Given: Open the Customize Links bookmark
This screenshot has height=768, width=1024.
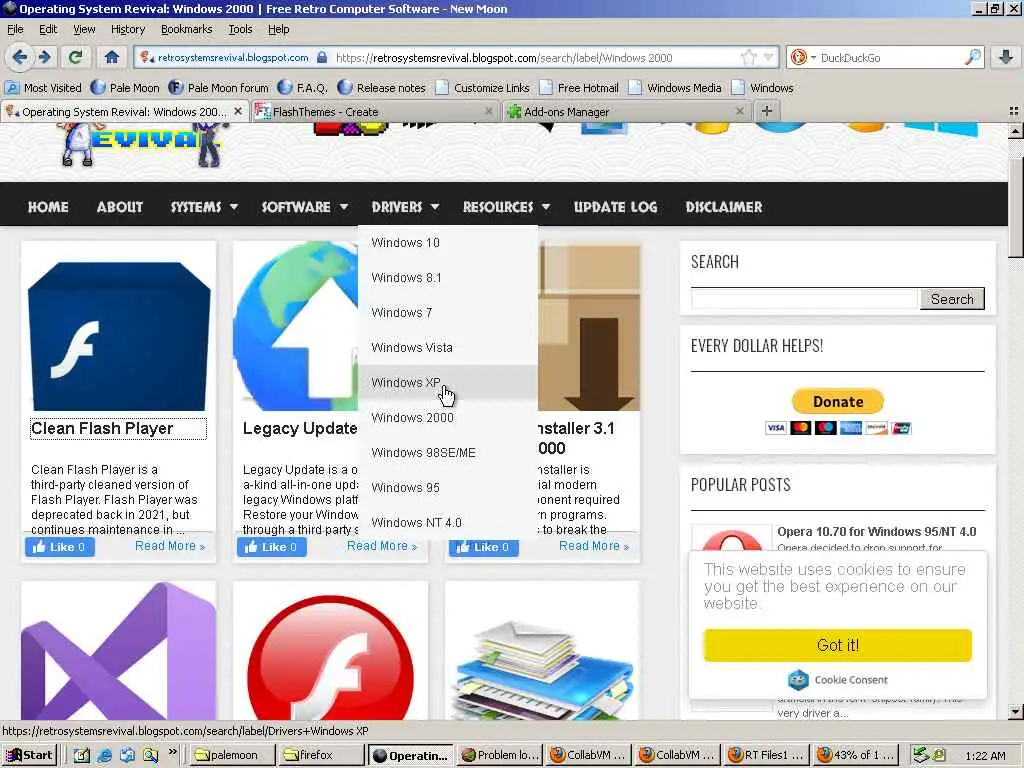Looking at the screenshot, I should point(483,88).
